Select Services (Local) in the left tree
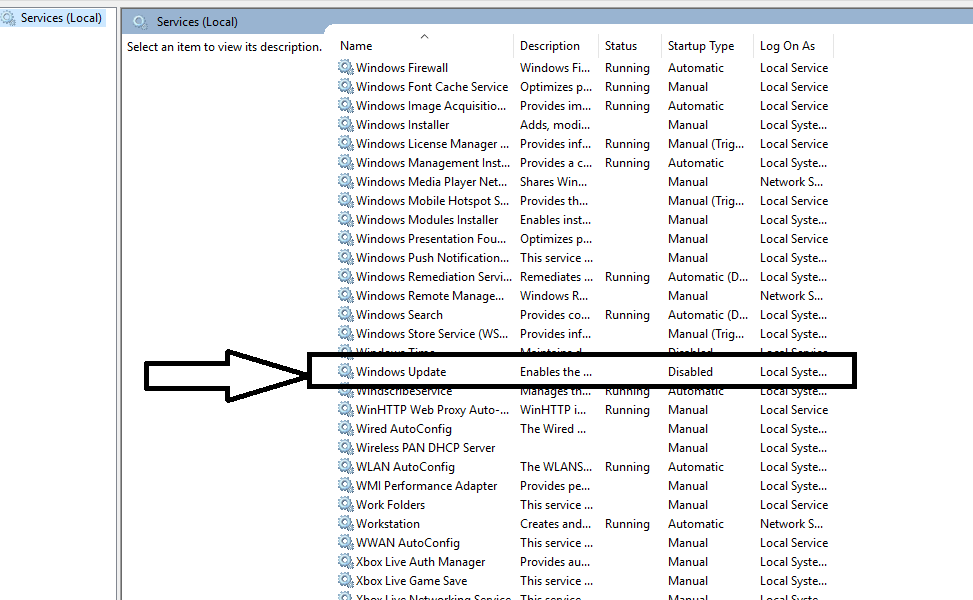Image resolution: width=973 pixels, height=600 pixels. click(x=61, y=18)
